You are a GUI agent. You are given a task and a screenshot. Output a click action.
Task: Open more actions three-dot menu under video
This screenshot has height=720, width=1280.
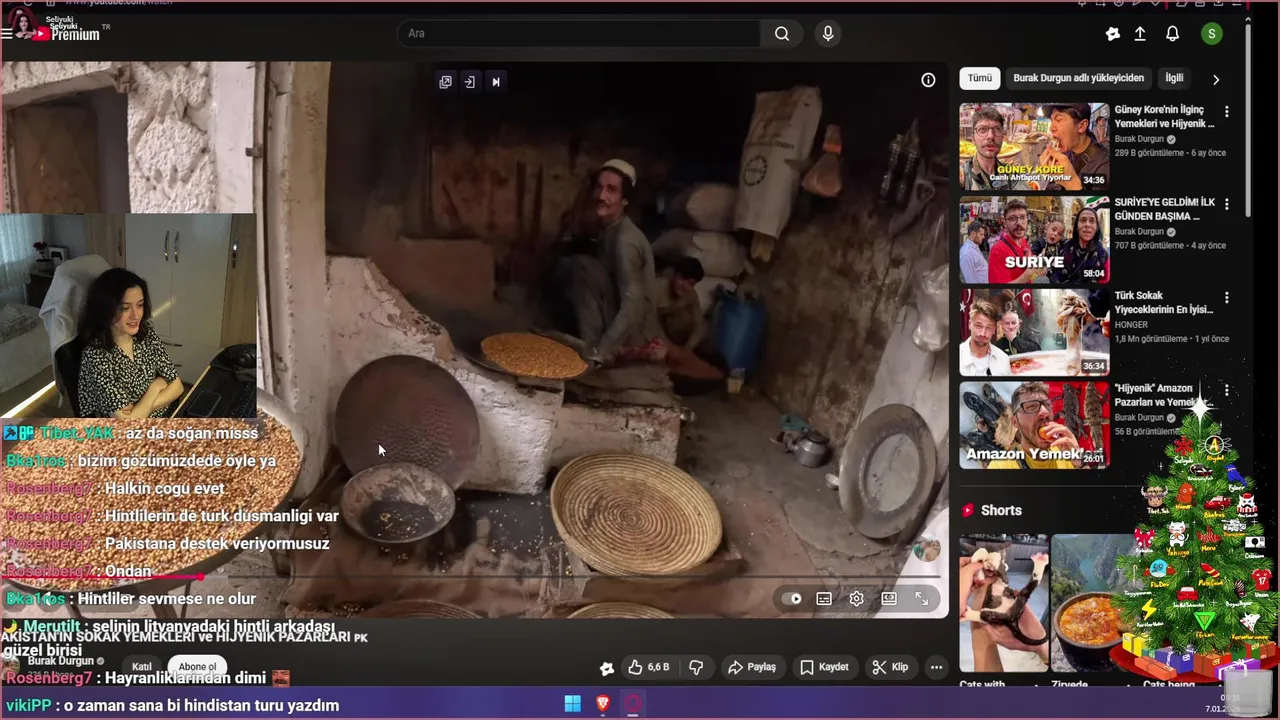(936, 667)
